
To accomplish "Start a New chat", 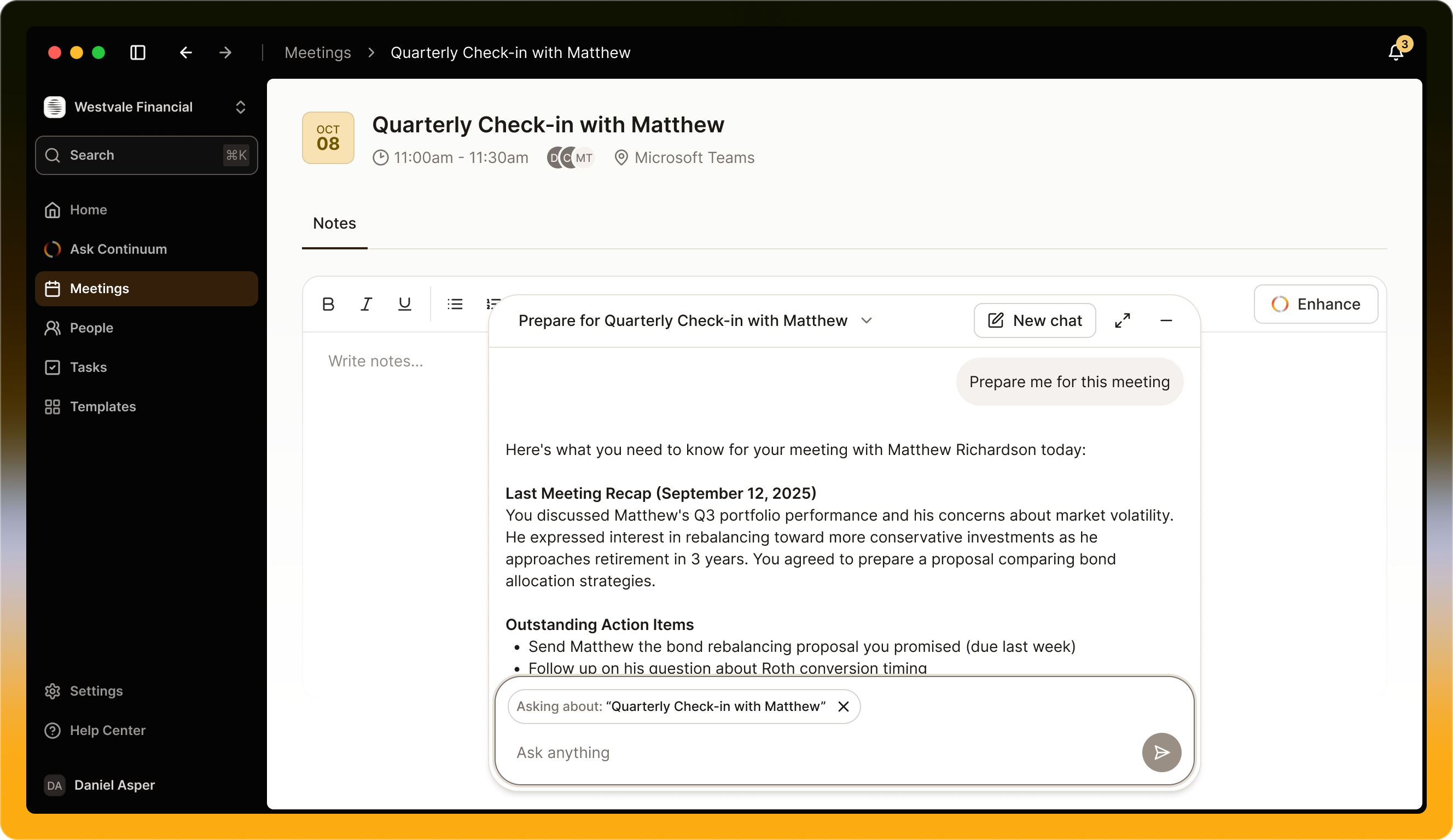I will pyautogui.click(x=1034, y=320).
